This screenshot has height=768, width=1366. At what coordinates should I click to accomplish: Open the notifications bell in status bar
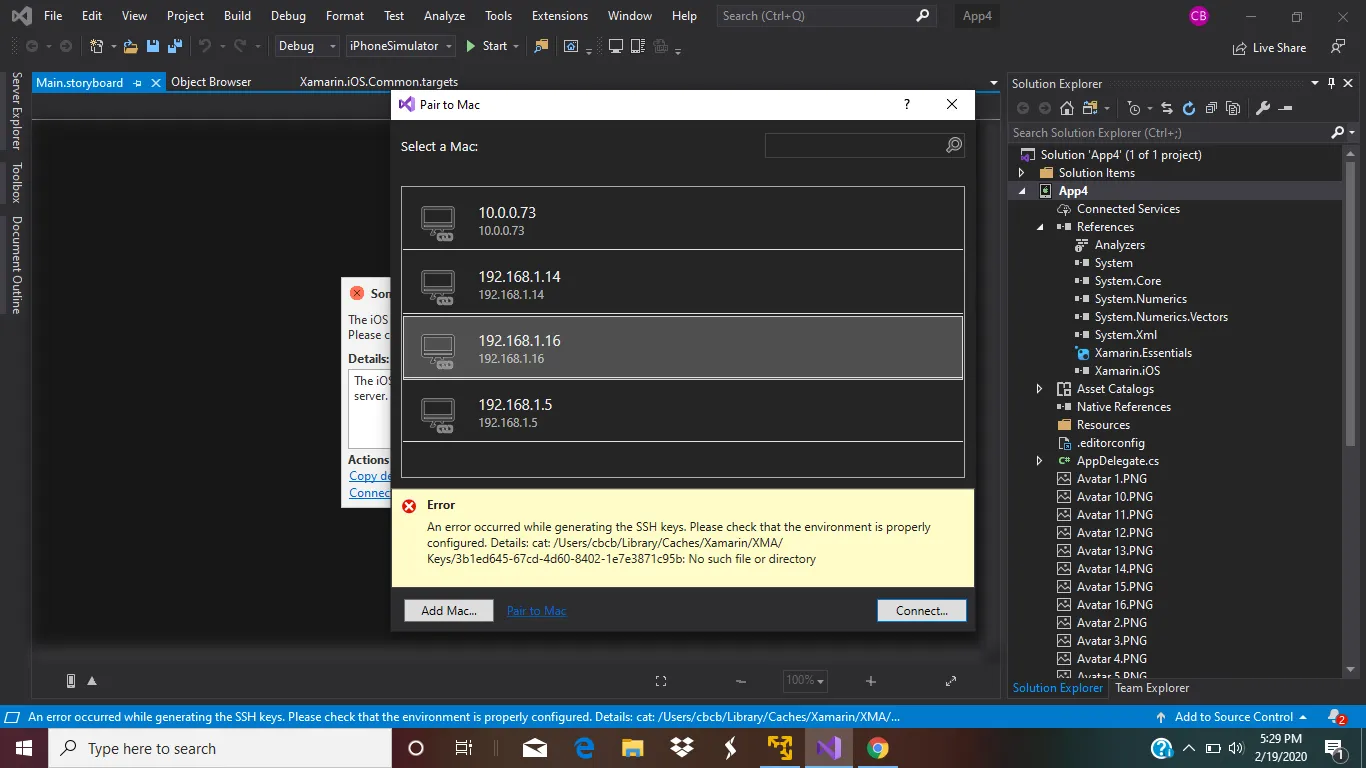tap(1336, 717)
